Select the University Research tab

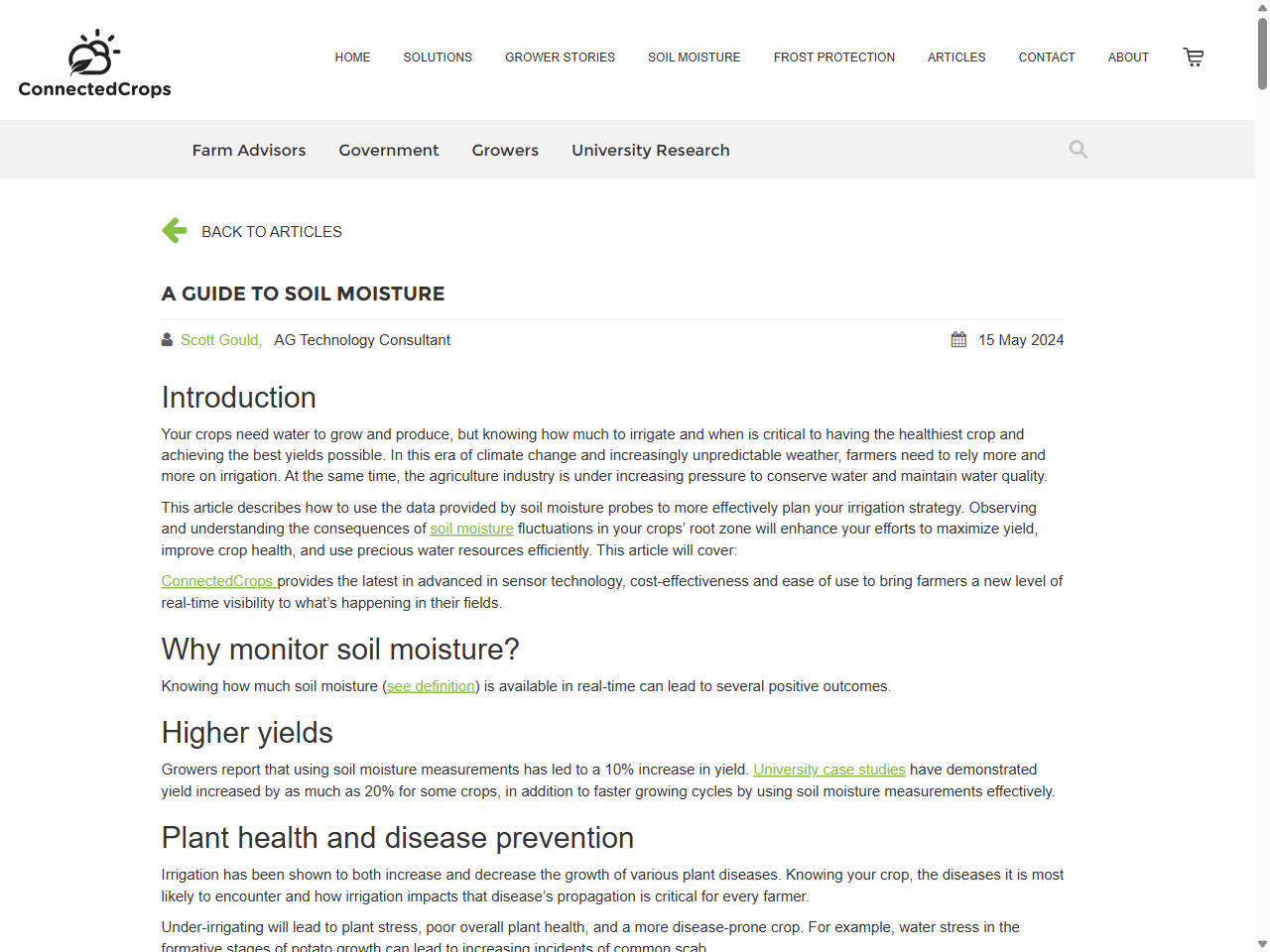pos(650,150)
